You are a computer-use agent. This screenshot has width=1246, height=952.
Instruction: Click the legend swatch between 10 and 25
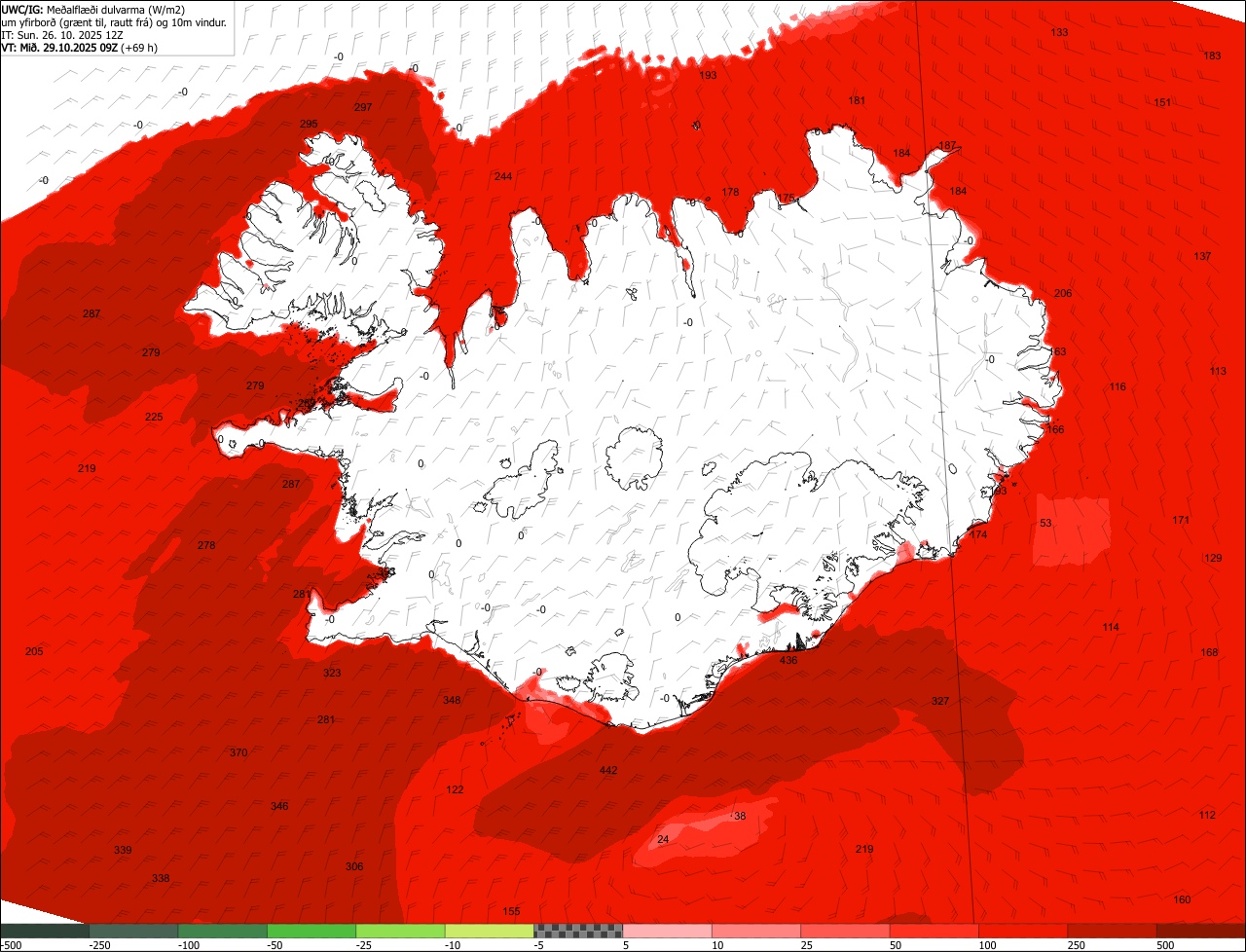coord(757,931)
